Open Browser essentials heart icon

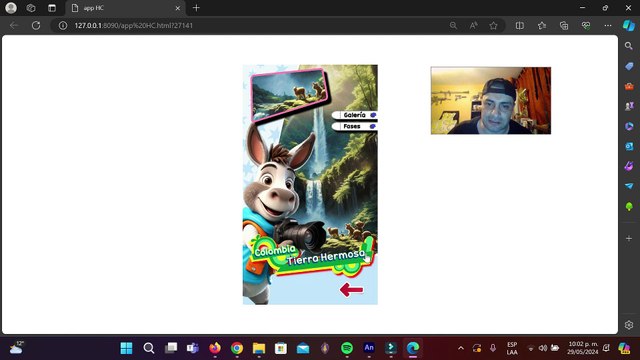[x=586, y=25]
